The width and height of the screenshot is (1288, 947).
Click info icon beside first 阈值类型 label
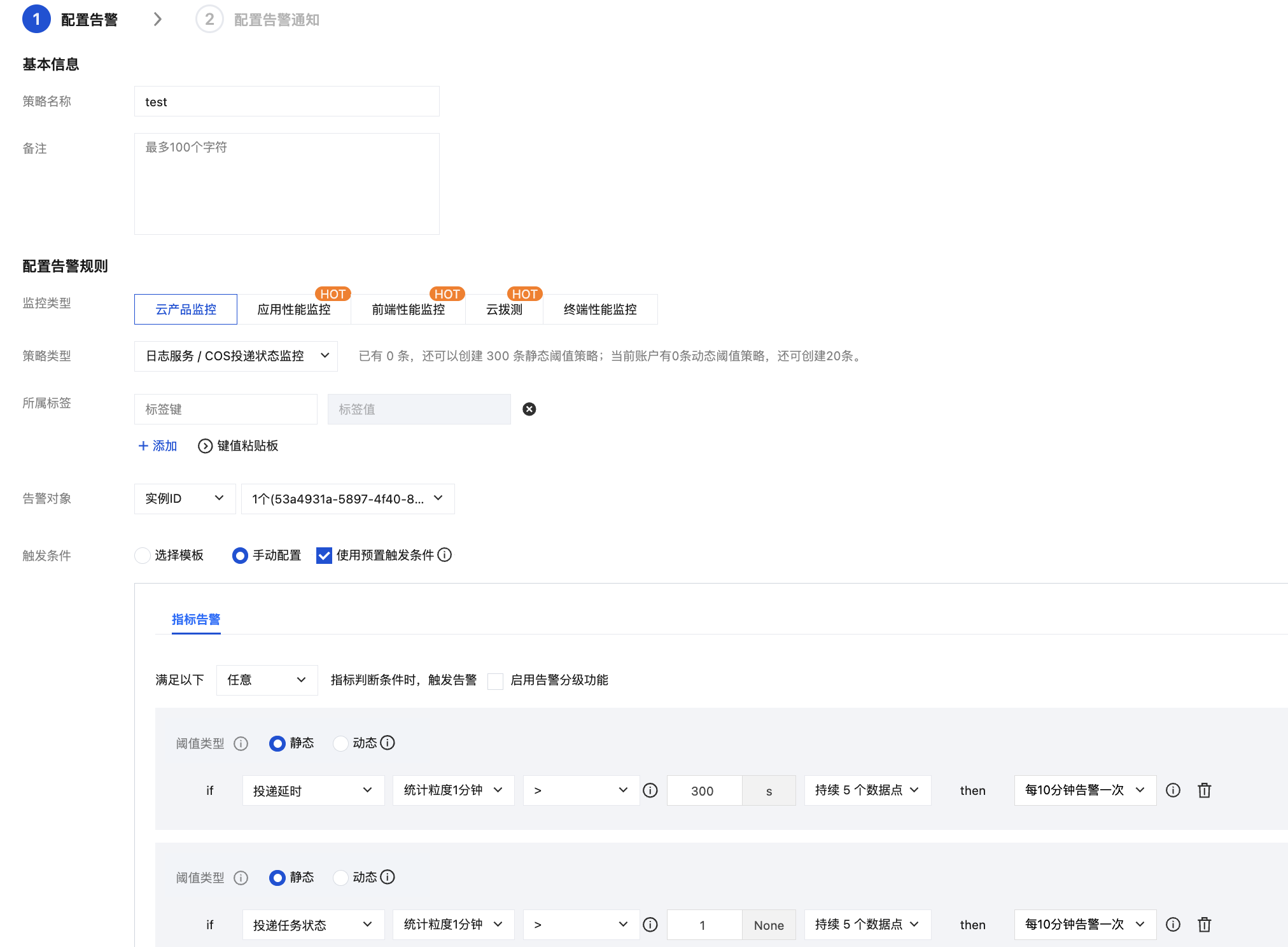coord(241,743)
